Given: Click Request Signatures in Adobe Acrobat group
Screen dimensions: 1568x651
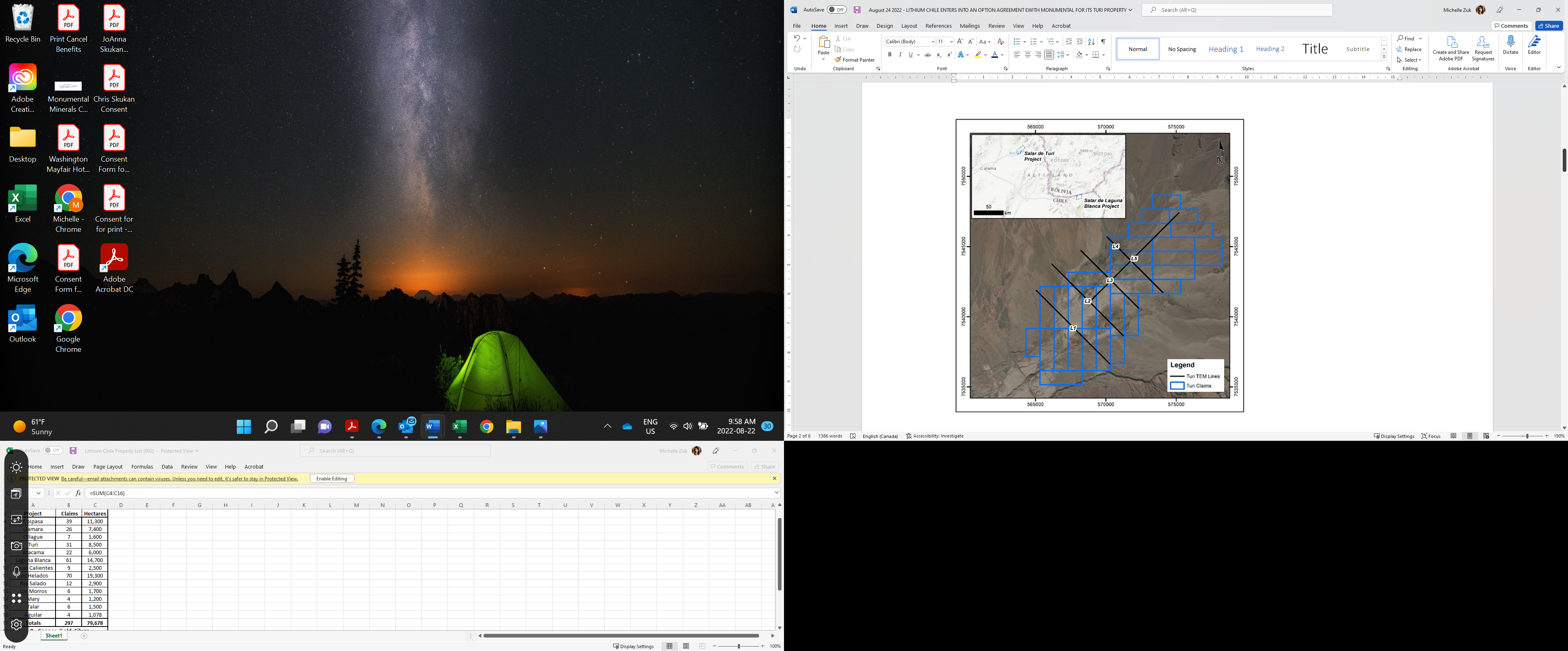Looking at the screenshot, I should 1483,48.
